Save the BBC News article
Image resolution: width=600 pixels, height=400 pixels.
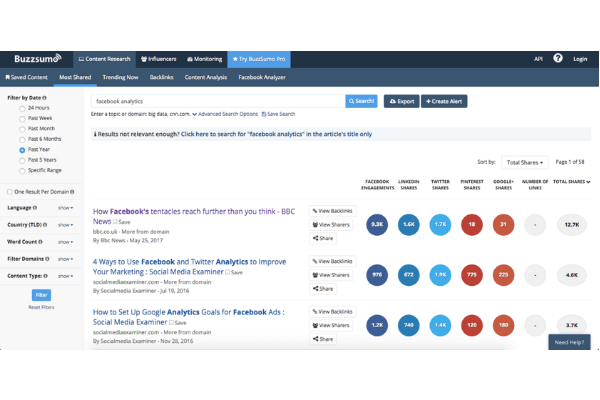[x=122, y=222]
